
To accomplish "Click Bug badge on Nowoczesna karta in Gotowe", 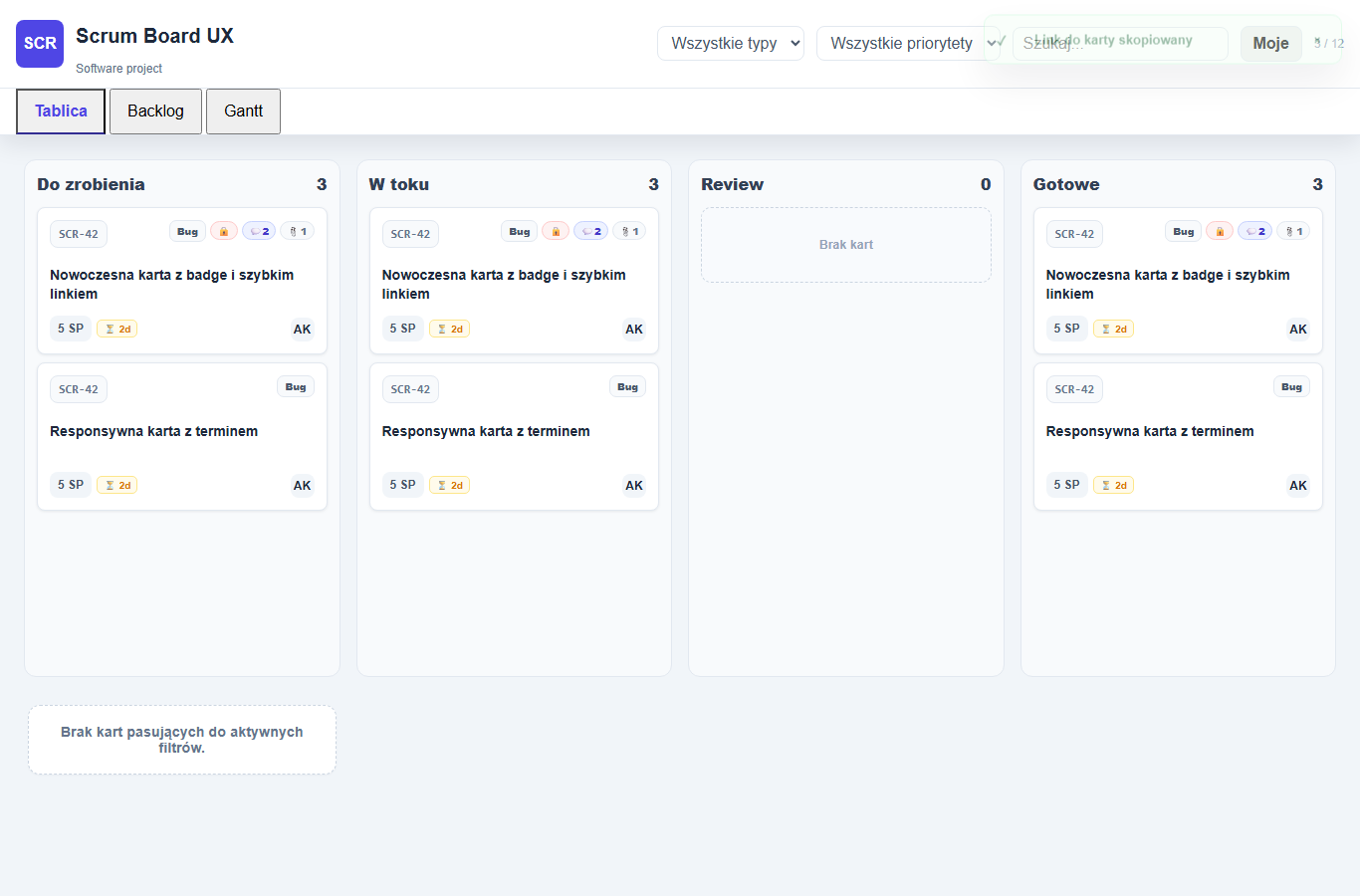I will pyautogui.click(x=1184, y=231).
